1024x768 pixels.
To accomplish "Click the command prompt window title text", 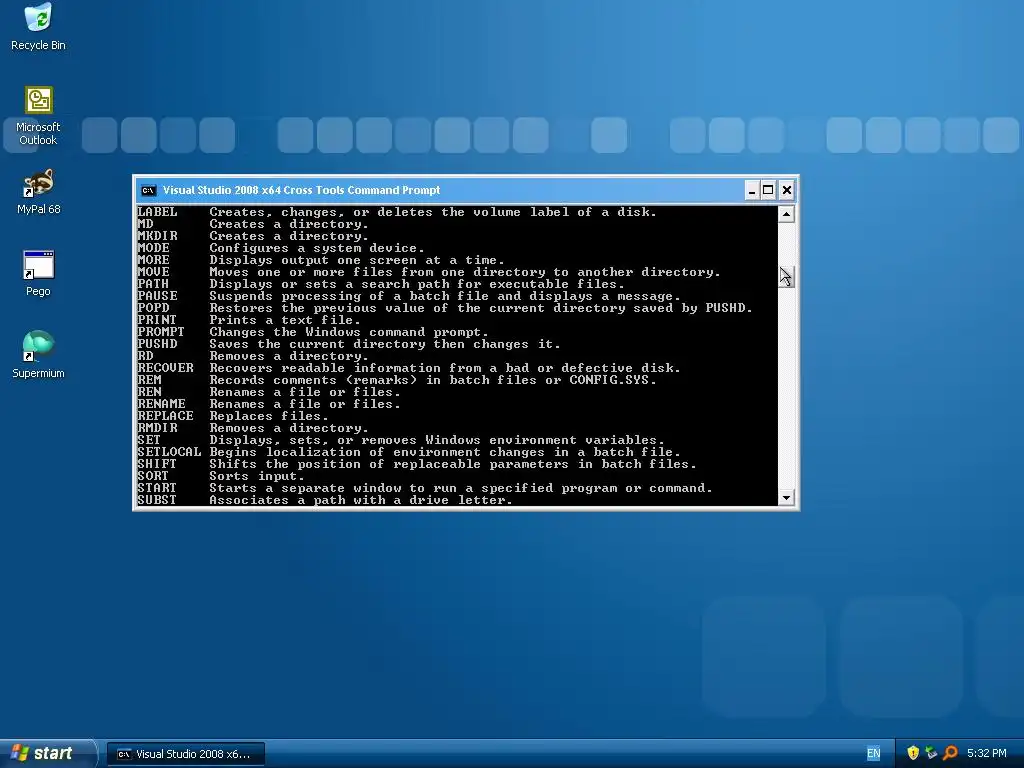I will pos(301,190).
